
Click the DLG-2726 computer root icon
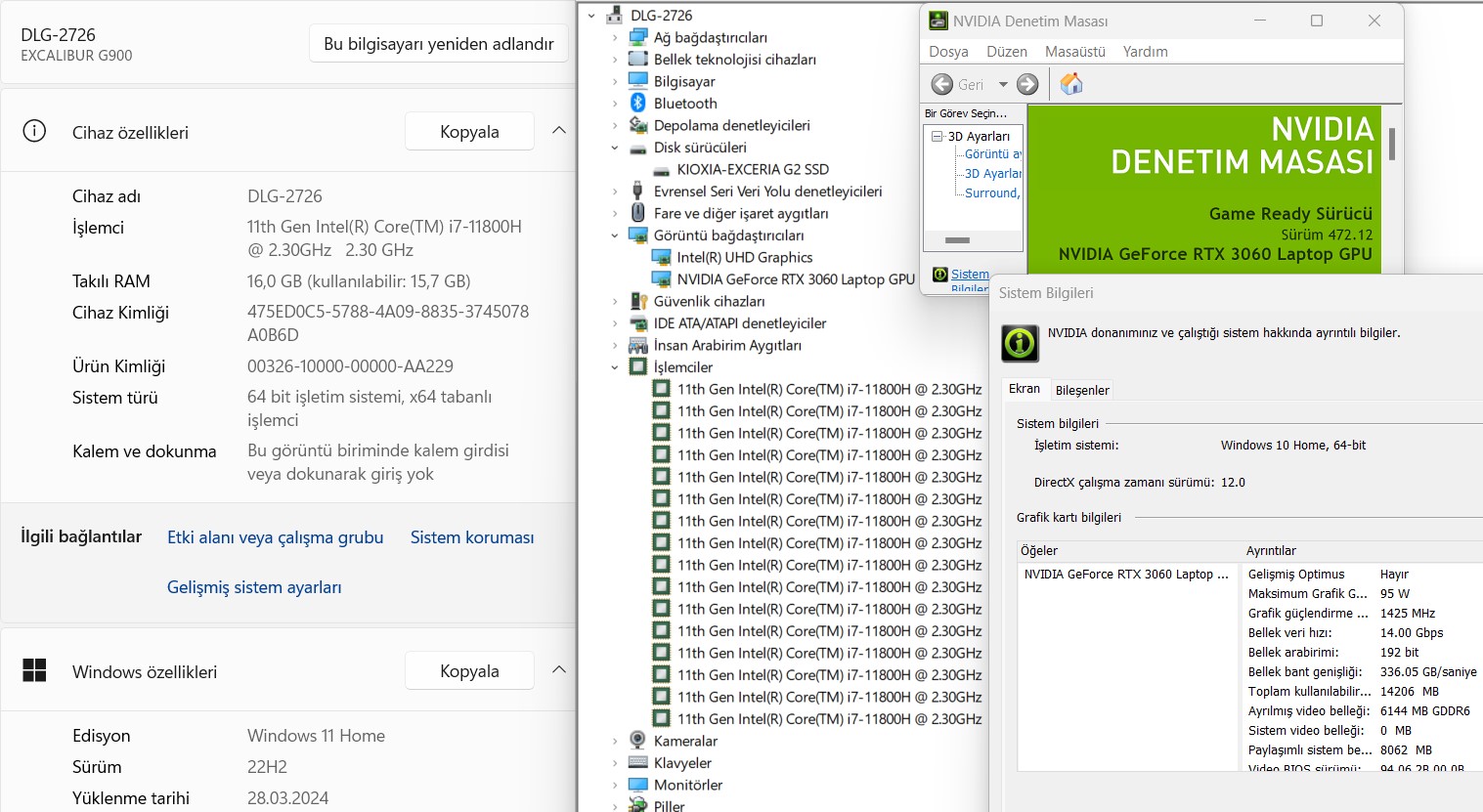[x=615, y=16]
